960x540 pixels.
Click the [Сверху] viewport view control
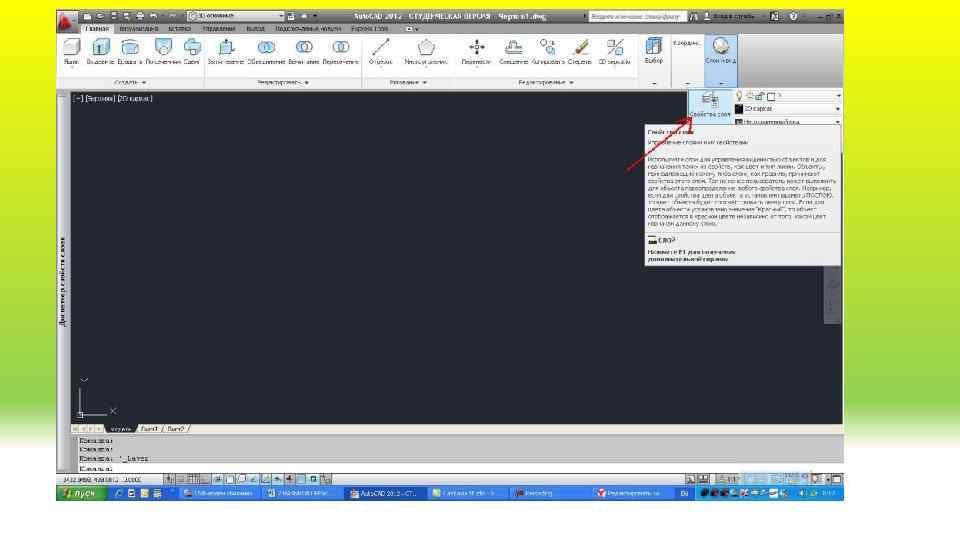[100, 99]
